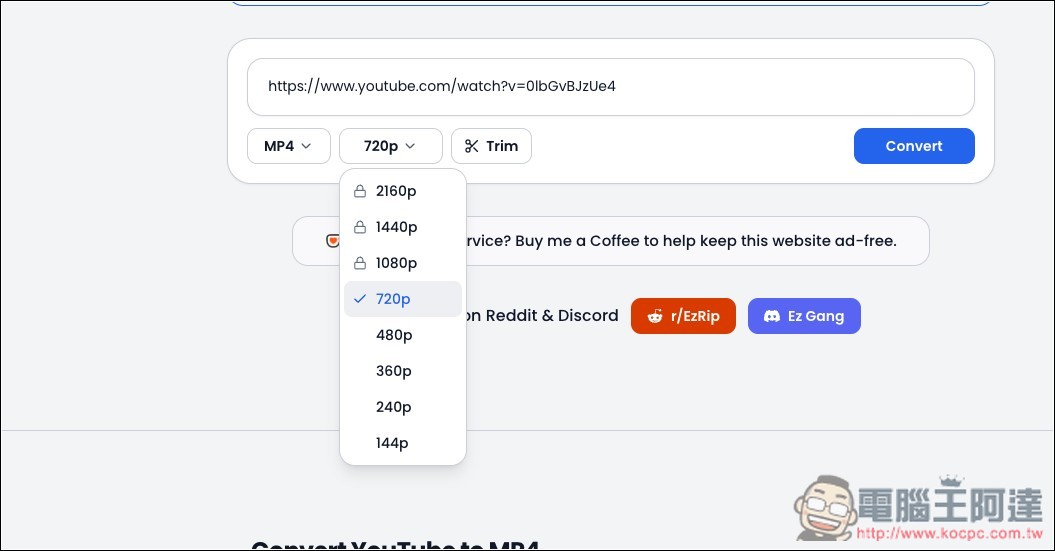Open the r/EzRip Reddit link

coord(683,316)
